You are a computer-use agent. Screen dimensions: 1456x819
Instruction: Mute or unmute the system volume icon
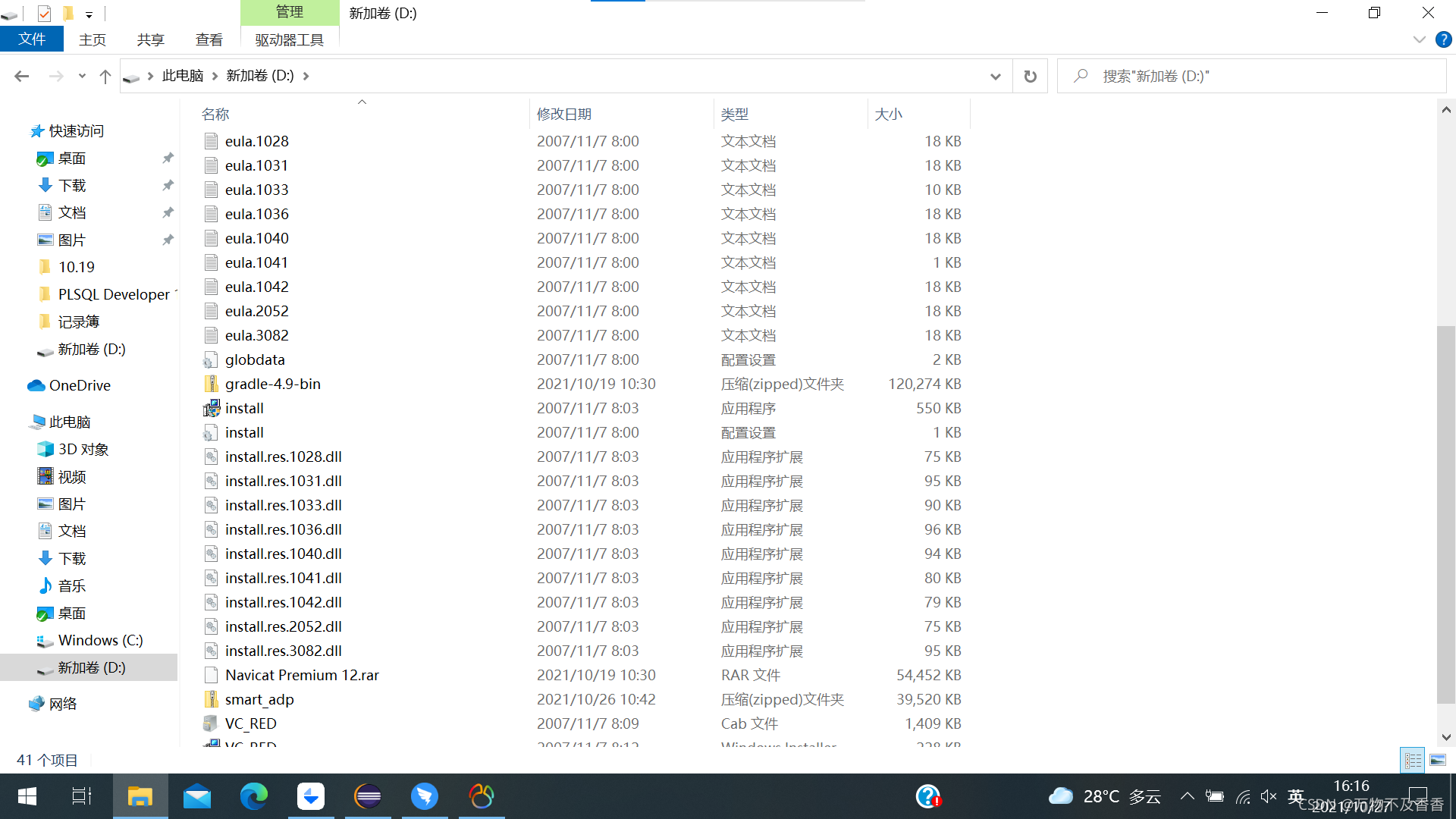tap(1268, 796)
